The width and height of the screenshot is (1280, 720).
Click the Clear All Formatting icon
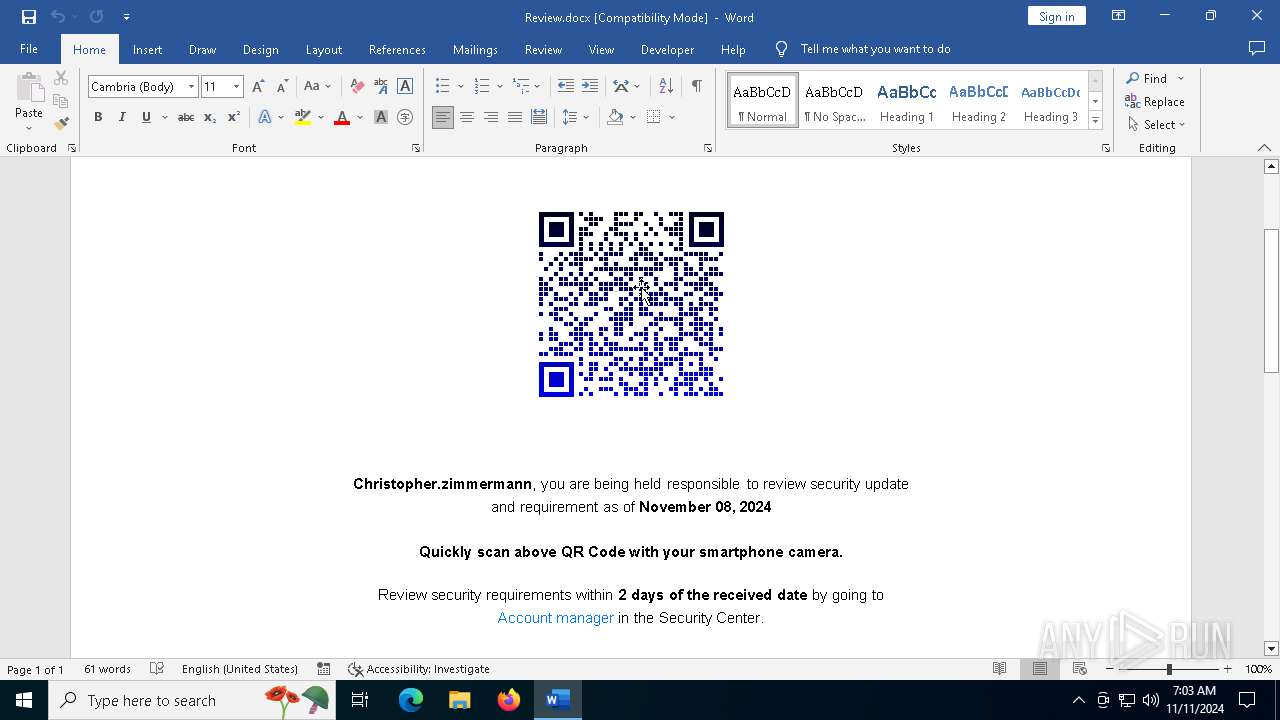[357, 87]
